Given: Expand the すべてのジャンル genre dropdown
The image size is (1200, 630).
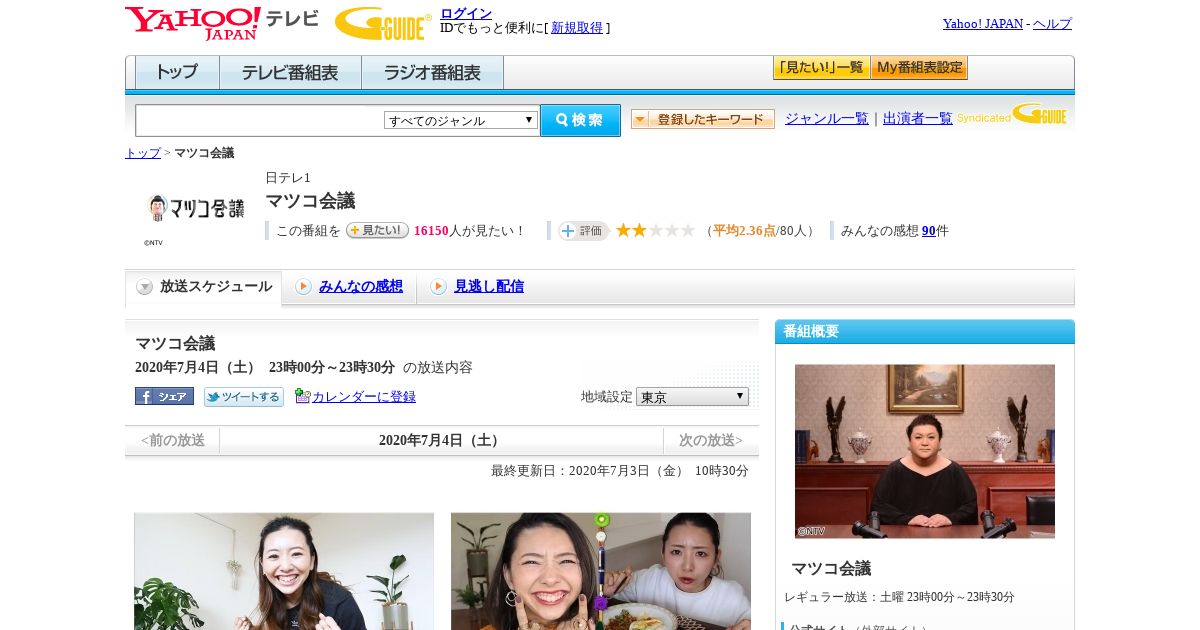Looking at the screenshot, I should (461, 120).
